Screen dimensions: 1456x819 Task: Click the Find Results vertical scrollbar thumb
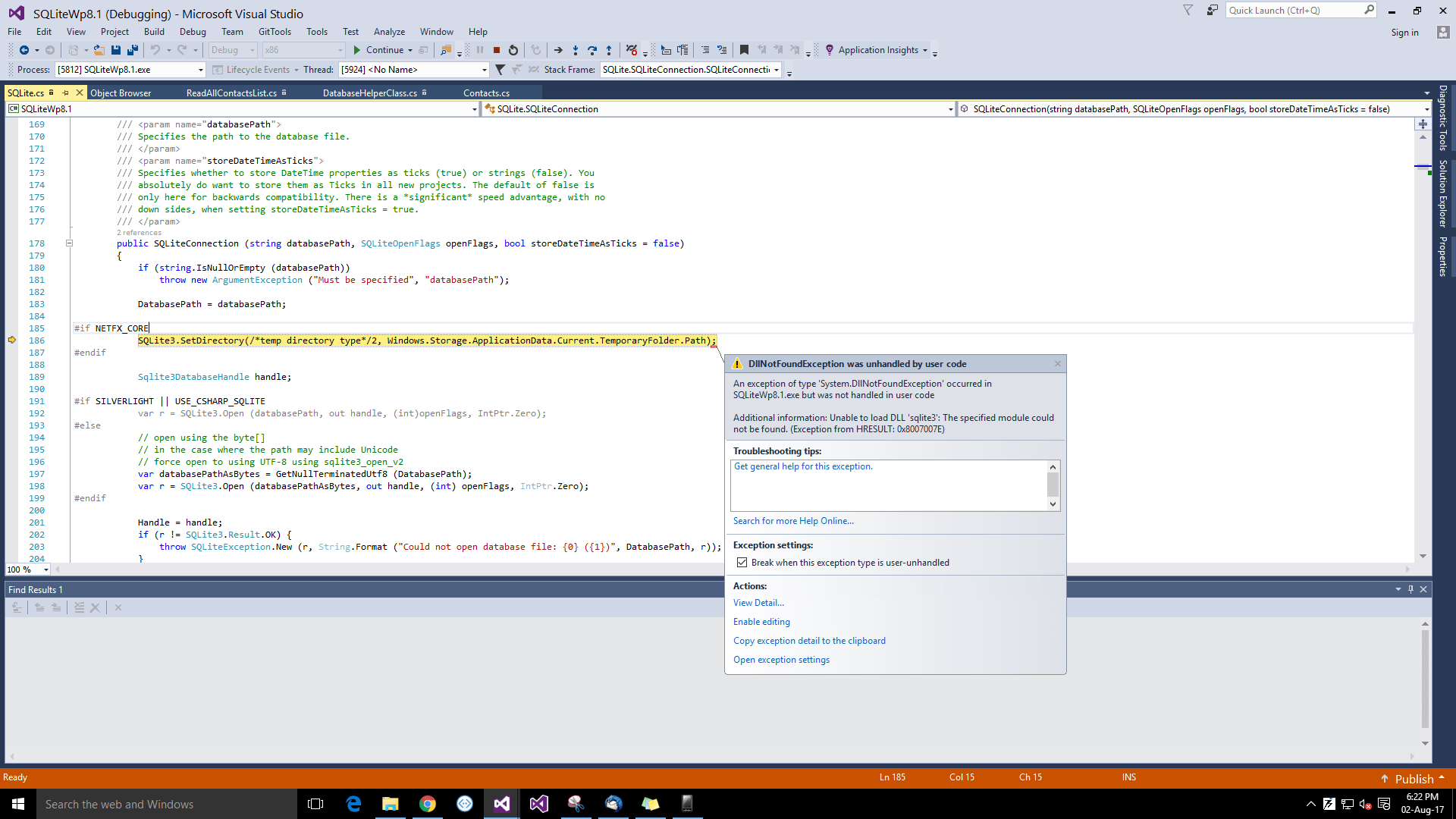1425,679
